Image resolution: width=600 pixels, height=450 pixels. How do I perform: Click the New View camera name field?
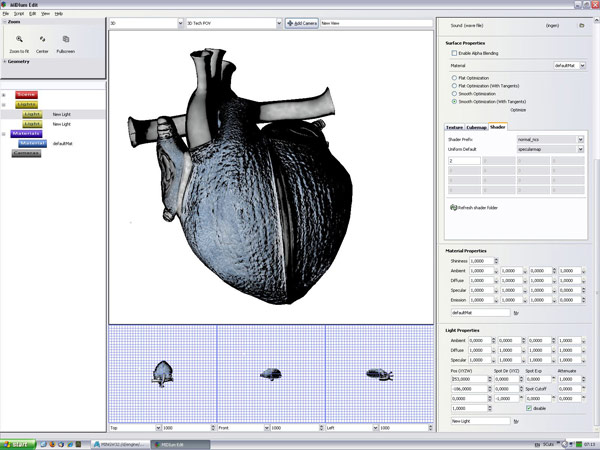(377, 23)
